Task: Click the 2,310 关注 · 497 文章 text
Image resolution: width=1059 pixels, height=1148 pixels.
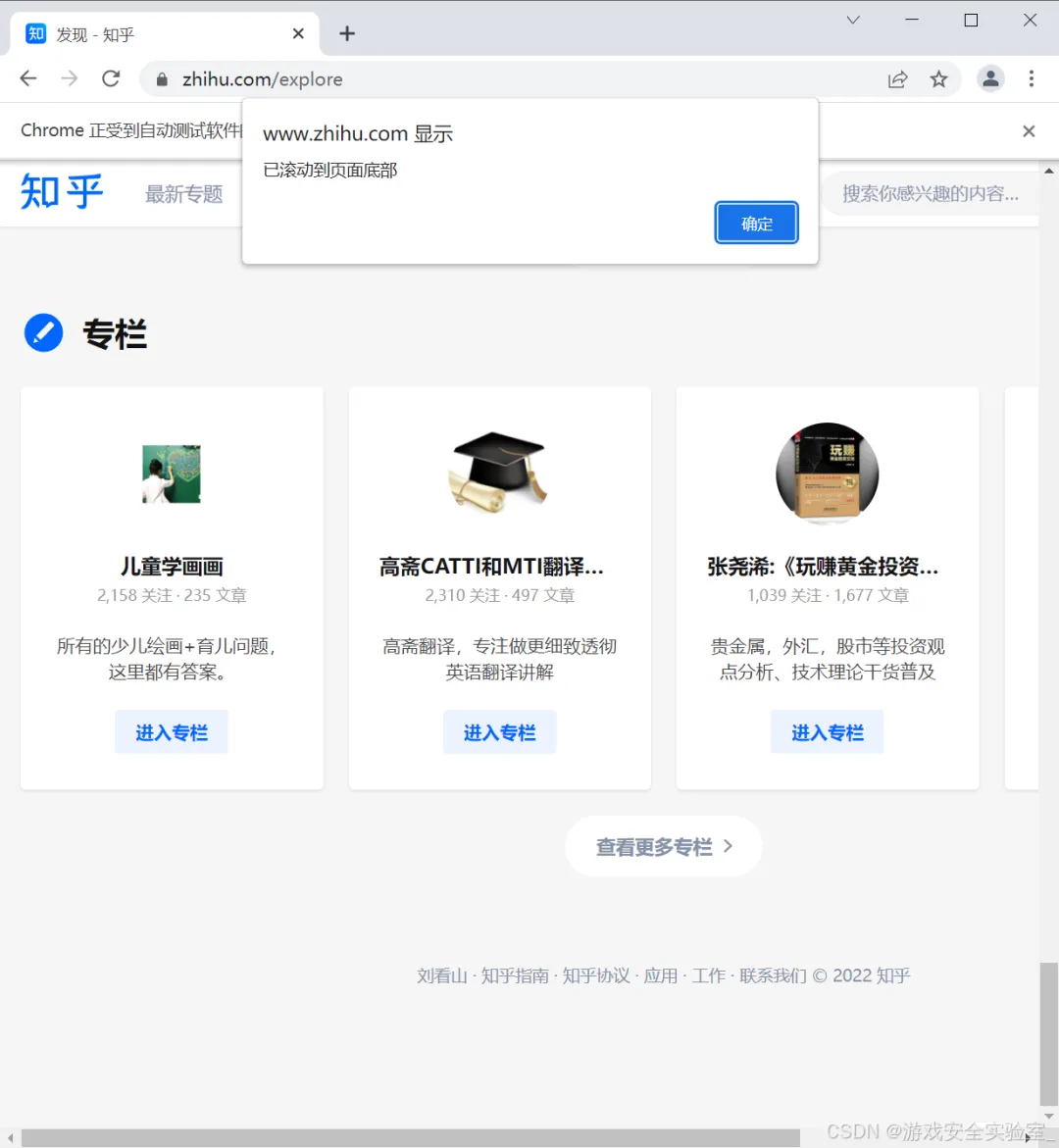Action: tap(499, 595)
